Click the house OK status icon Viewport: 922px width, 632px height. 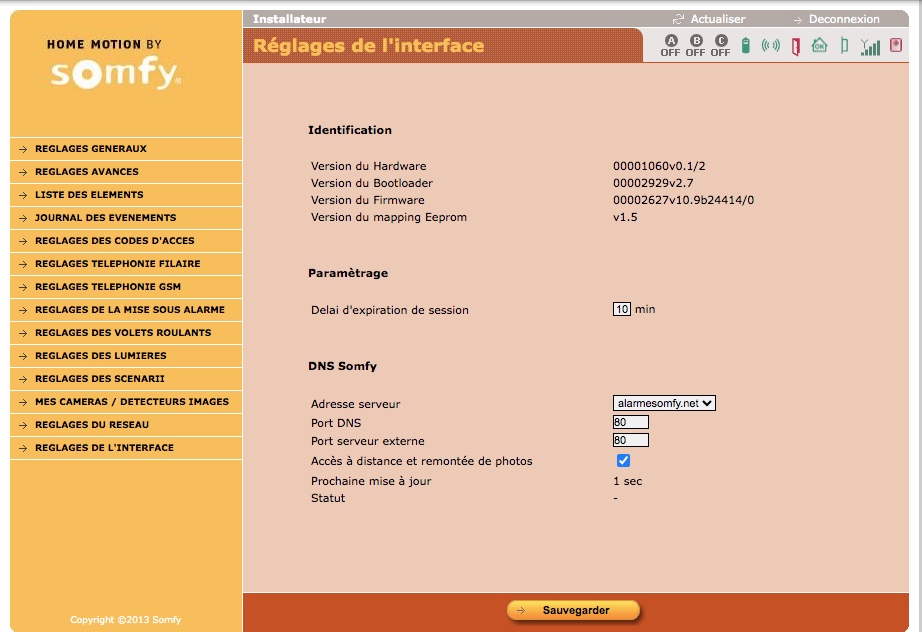click(x=820, y=45)
